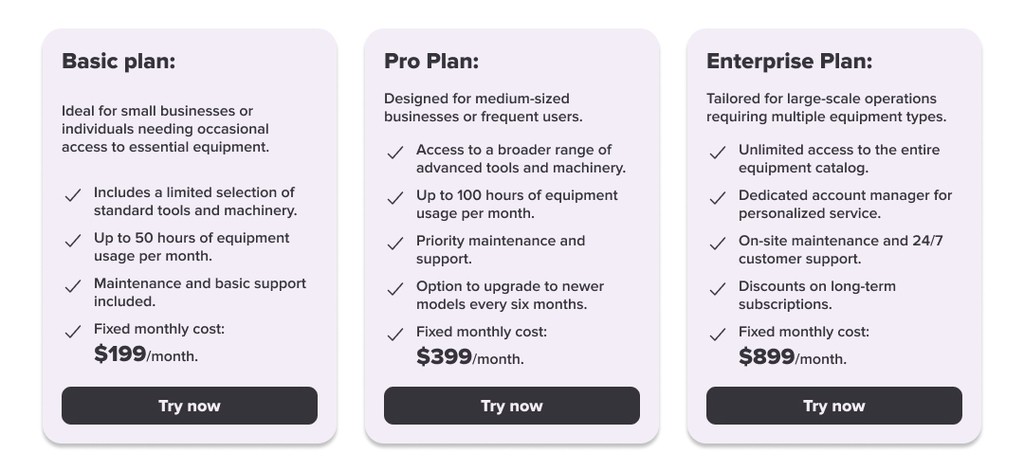Click checkmark next to long-term subscription discounts
The width and height of the screenshot is (1024, 471).
(717, 289)
